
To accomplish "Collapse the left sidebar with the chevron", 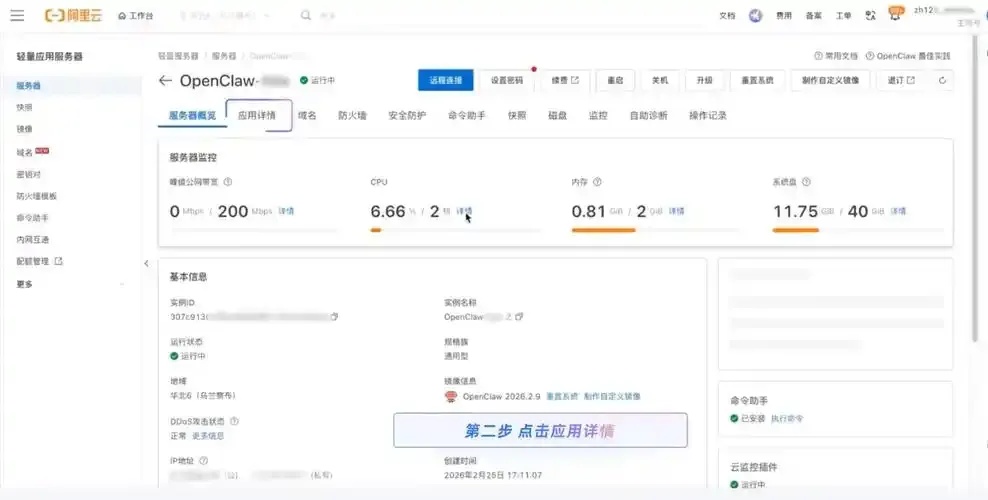I will coord(146,263).
